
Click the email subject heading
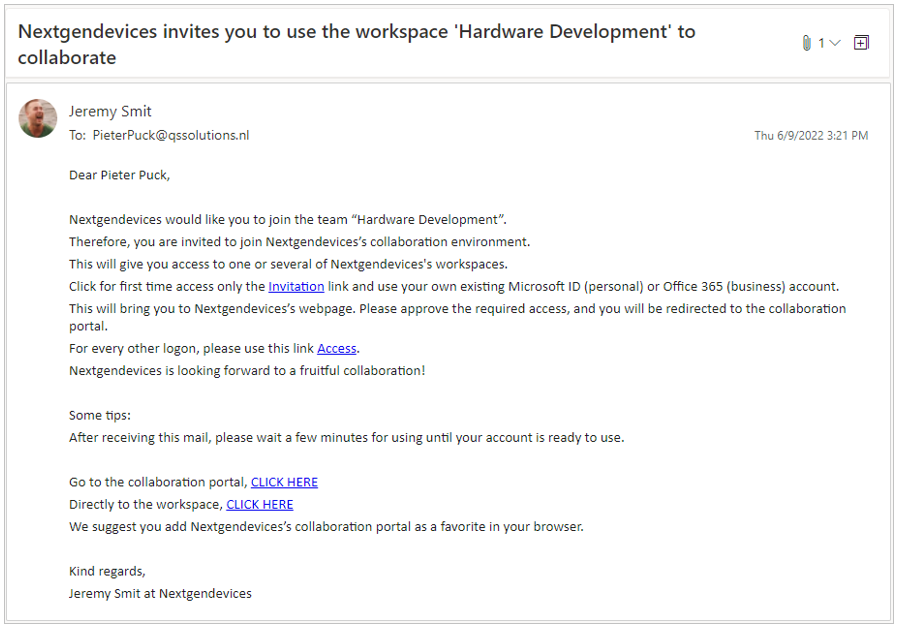point(356,44)
